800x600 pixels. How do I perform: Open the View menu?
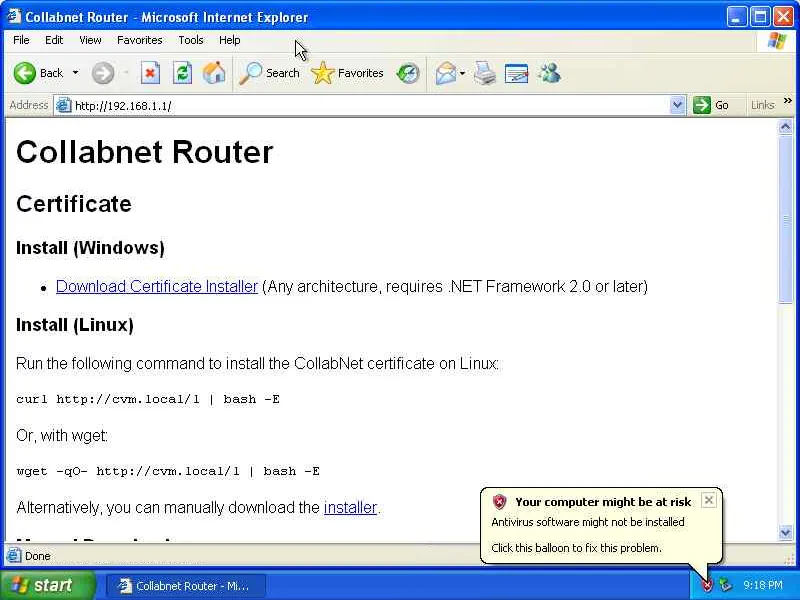coord(90,40)
